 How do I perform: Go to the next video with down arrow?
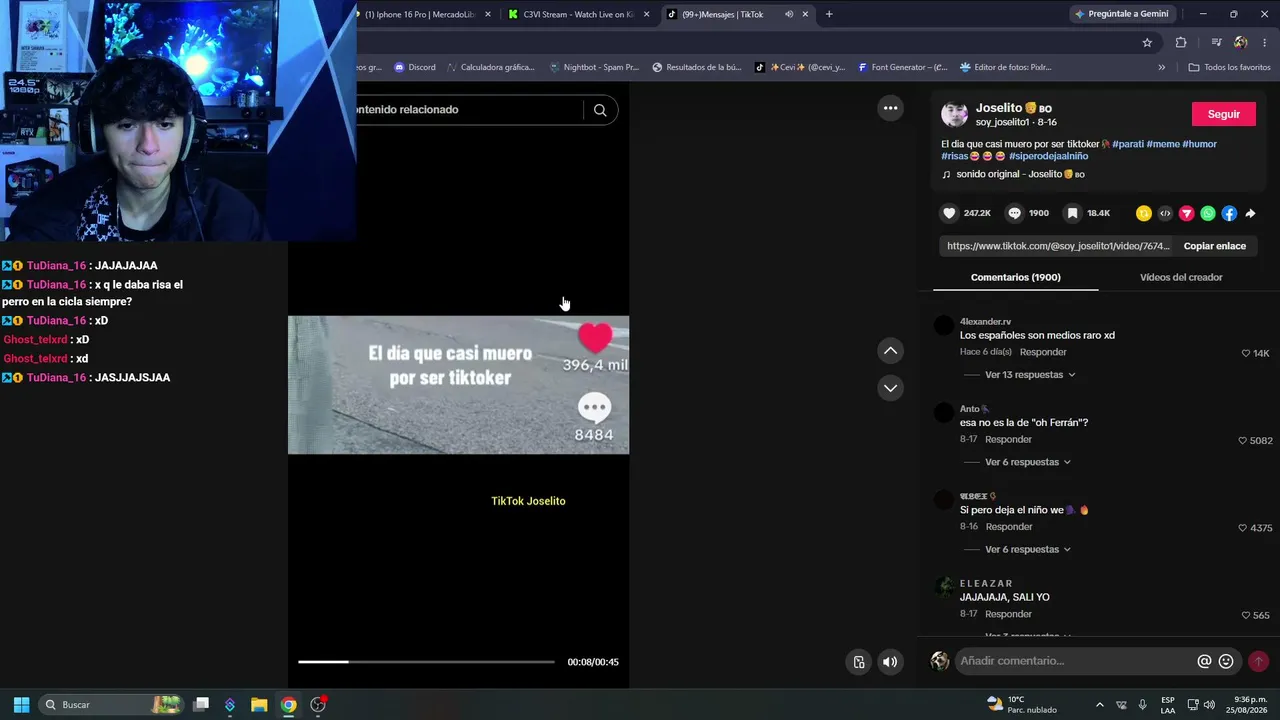(x=890, y=388)
